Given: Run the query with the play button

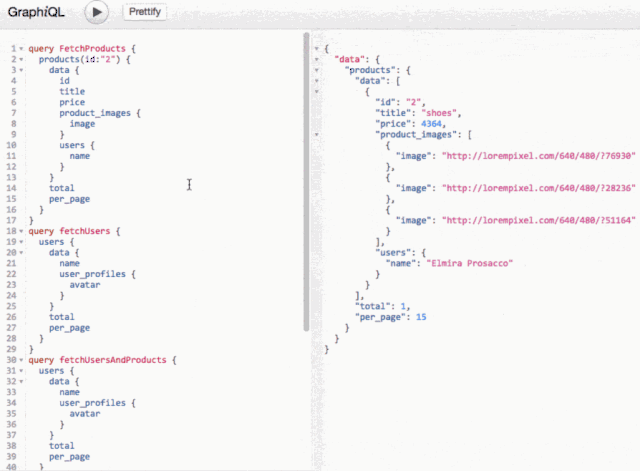Looking at the screenshot, I should 97,12.
